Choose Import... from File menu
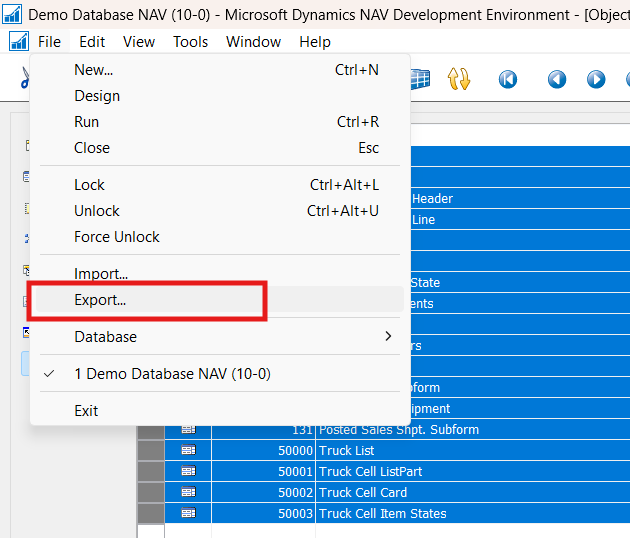 [x=101, y=274]
